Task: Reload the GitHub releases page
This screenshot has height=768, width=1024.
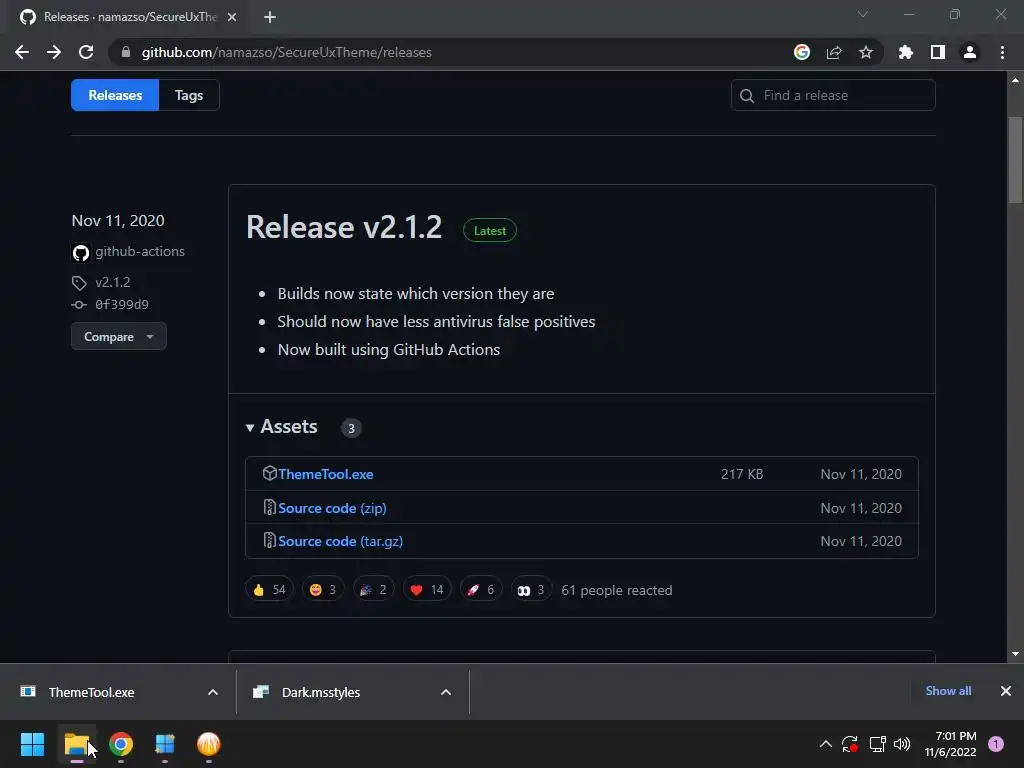Action: (x=86, y=52)
